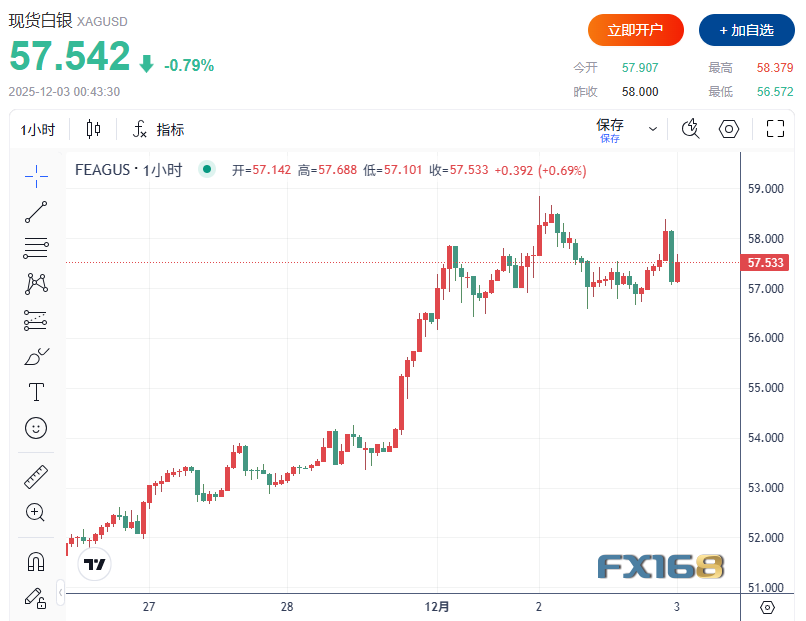Screen dimensions: 806x621
Task: Select the trend line drawing tool
Action: tap(36, 211)
